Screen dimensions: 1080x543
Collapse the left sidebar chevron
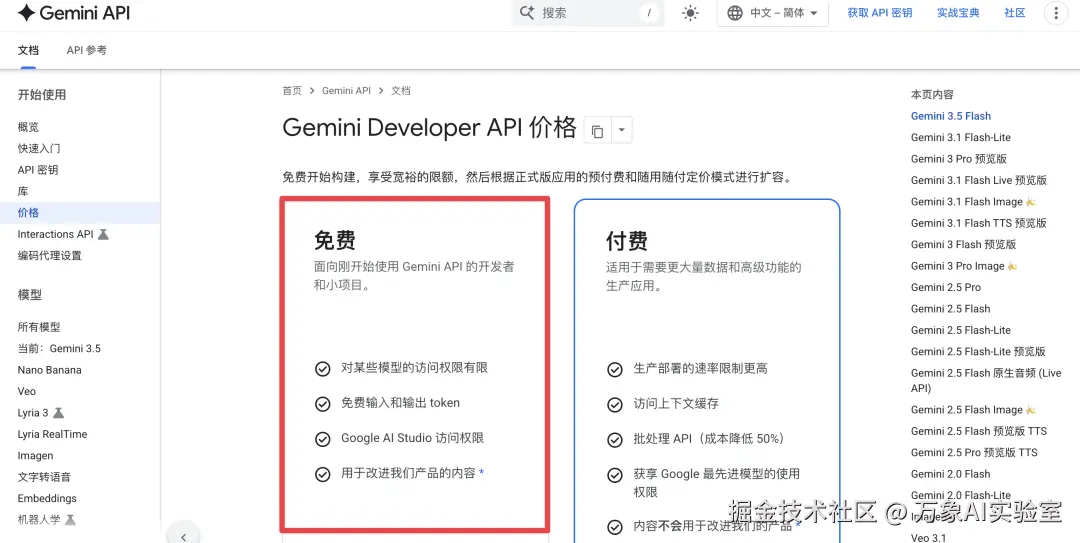[183, 537]
